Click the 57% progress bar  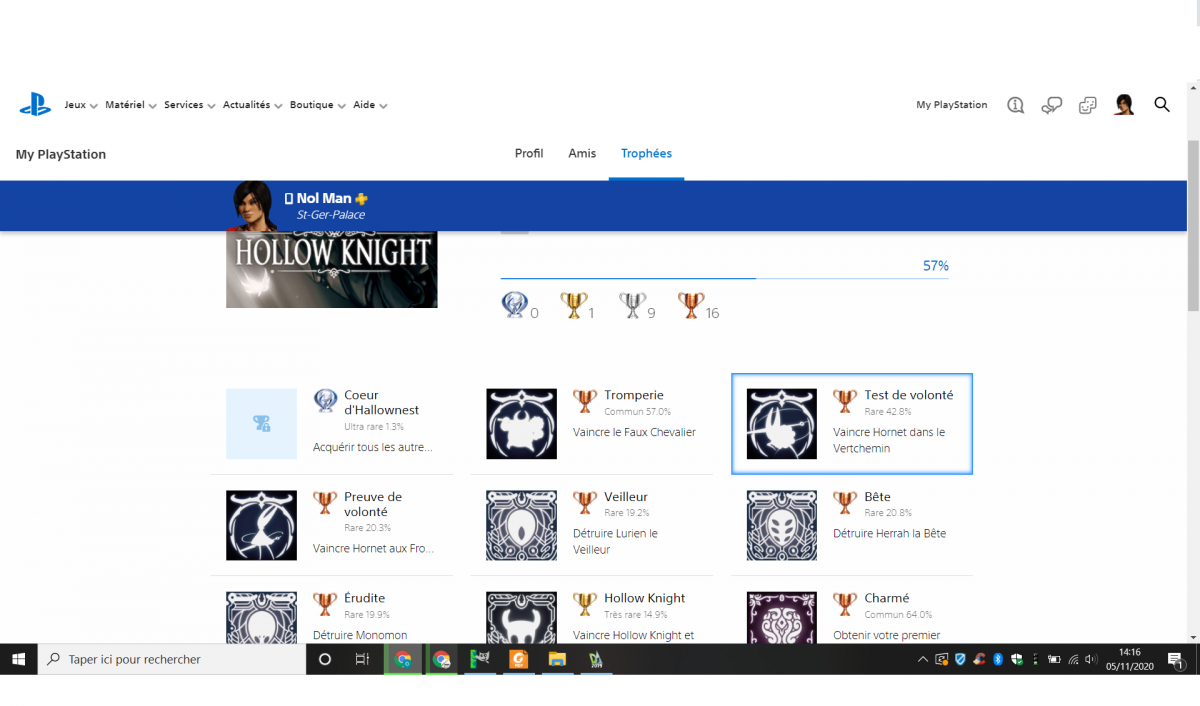coord(724,278)
